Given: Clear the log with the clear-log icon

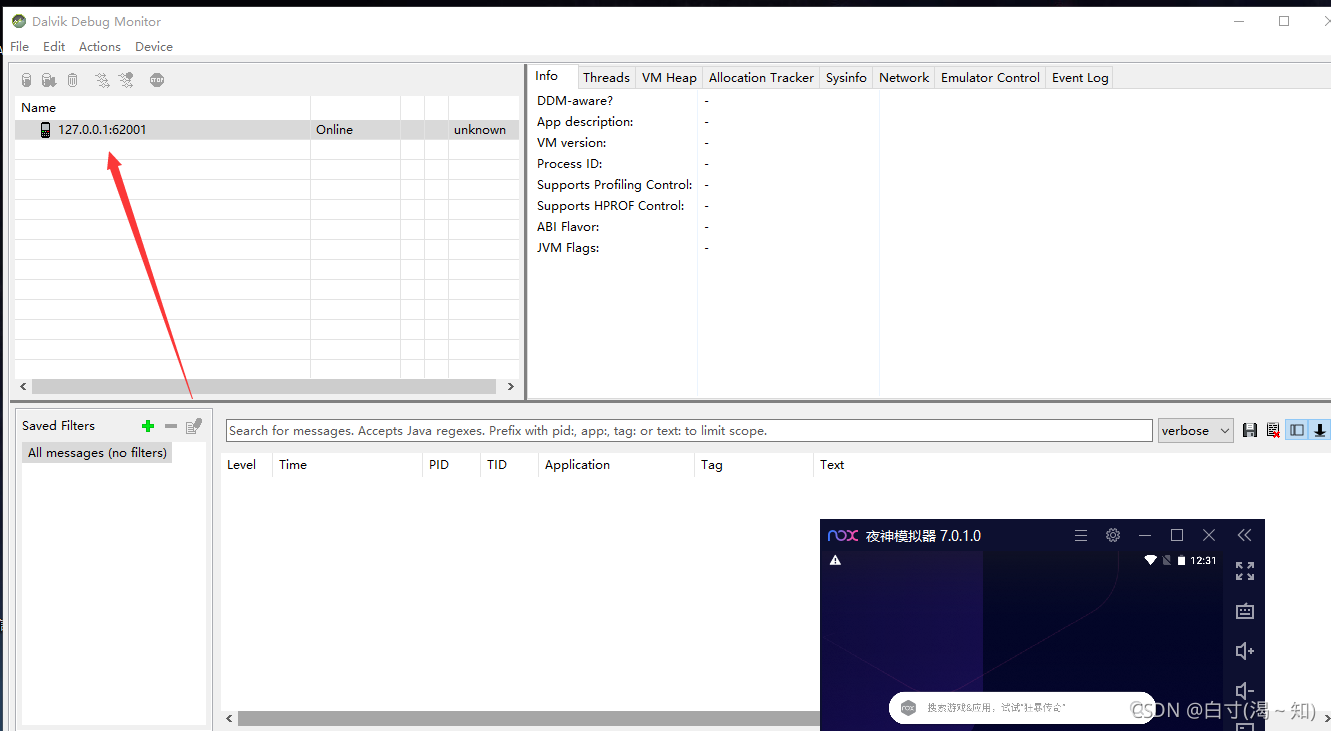Looking at the screenshot, I should (1273, 430).
